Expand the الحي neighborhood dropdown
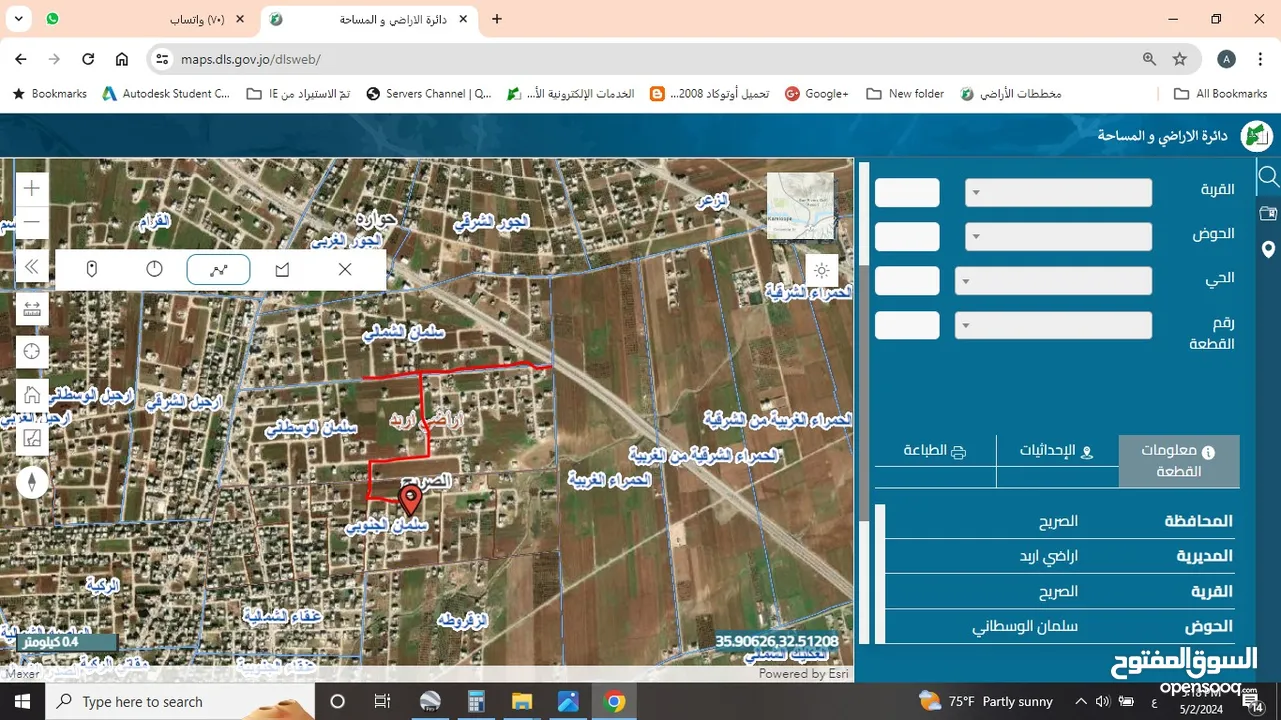Image resolution: width=1281 pixels, height=720 pixels. pos(1053,281)
